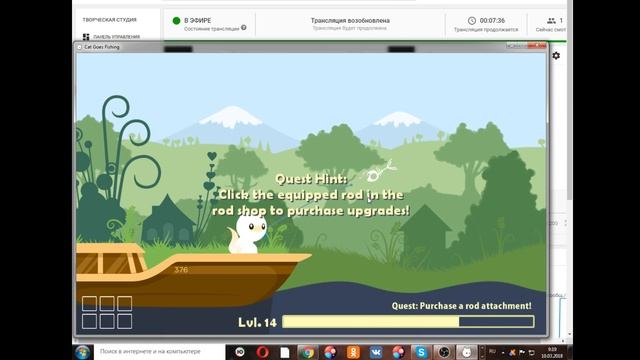Viewport: 640px width, 360px height.
Task: Select the first empty inventory slot
Action: click(x=89, y=304)
